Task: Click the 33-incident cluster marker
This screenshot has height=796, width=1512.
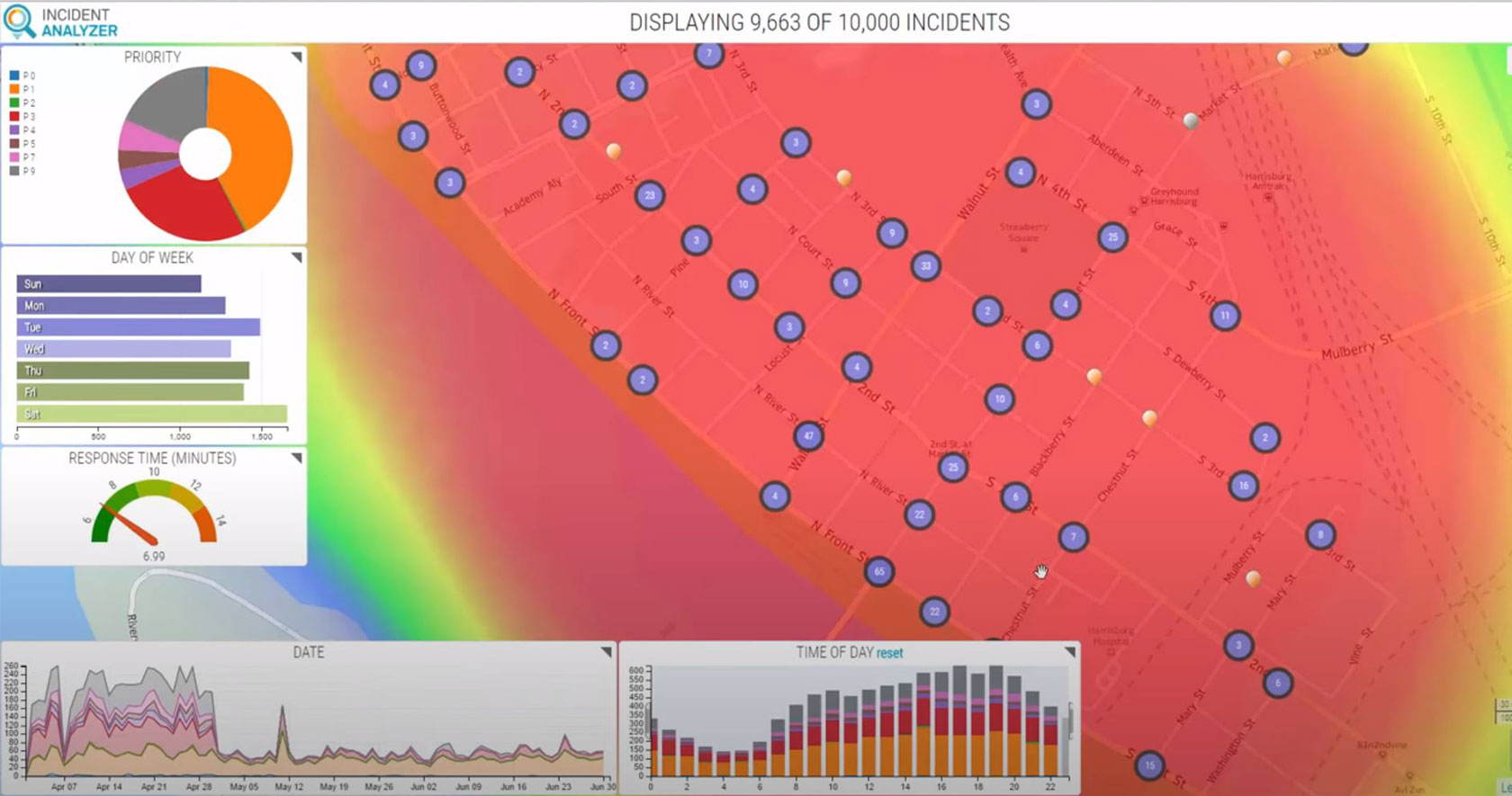Action: click(x=926, y=265)
